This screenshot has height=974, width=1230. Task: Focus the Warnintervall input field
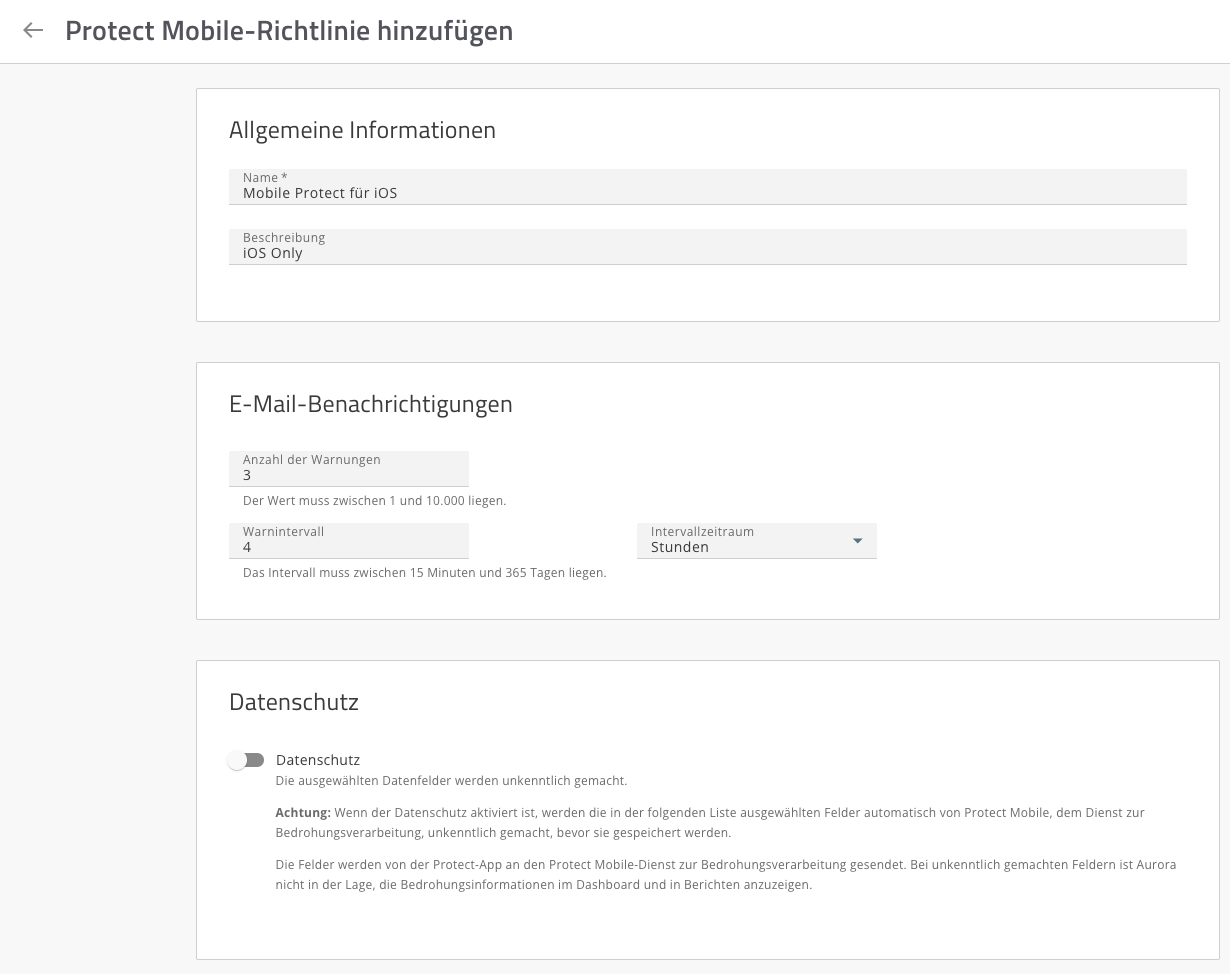[349, 547]
